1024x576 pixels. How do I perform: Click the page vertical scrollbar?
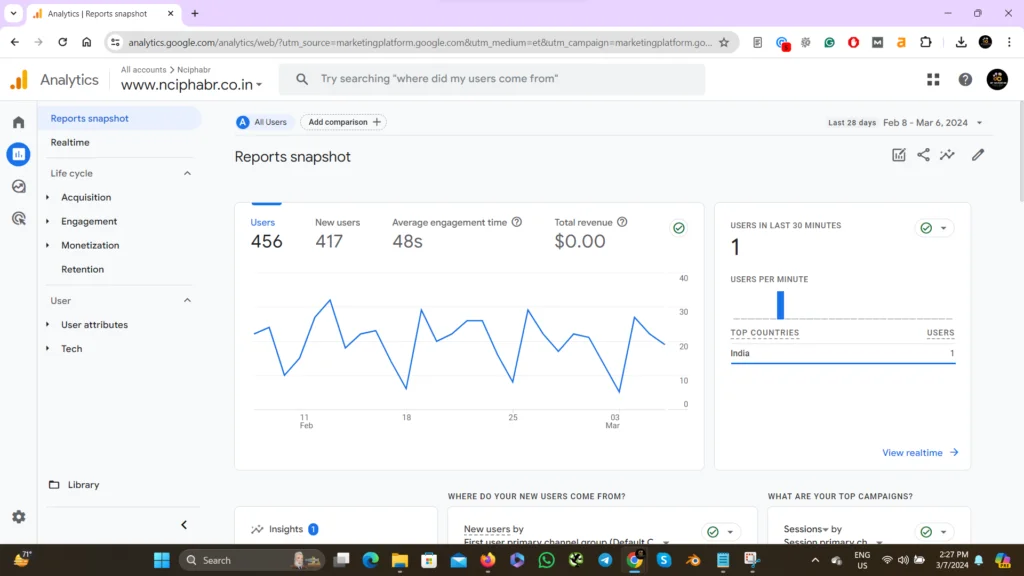point(1020,152)
